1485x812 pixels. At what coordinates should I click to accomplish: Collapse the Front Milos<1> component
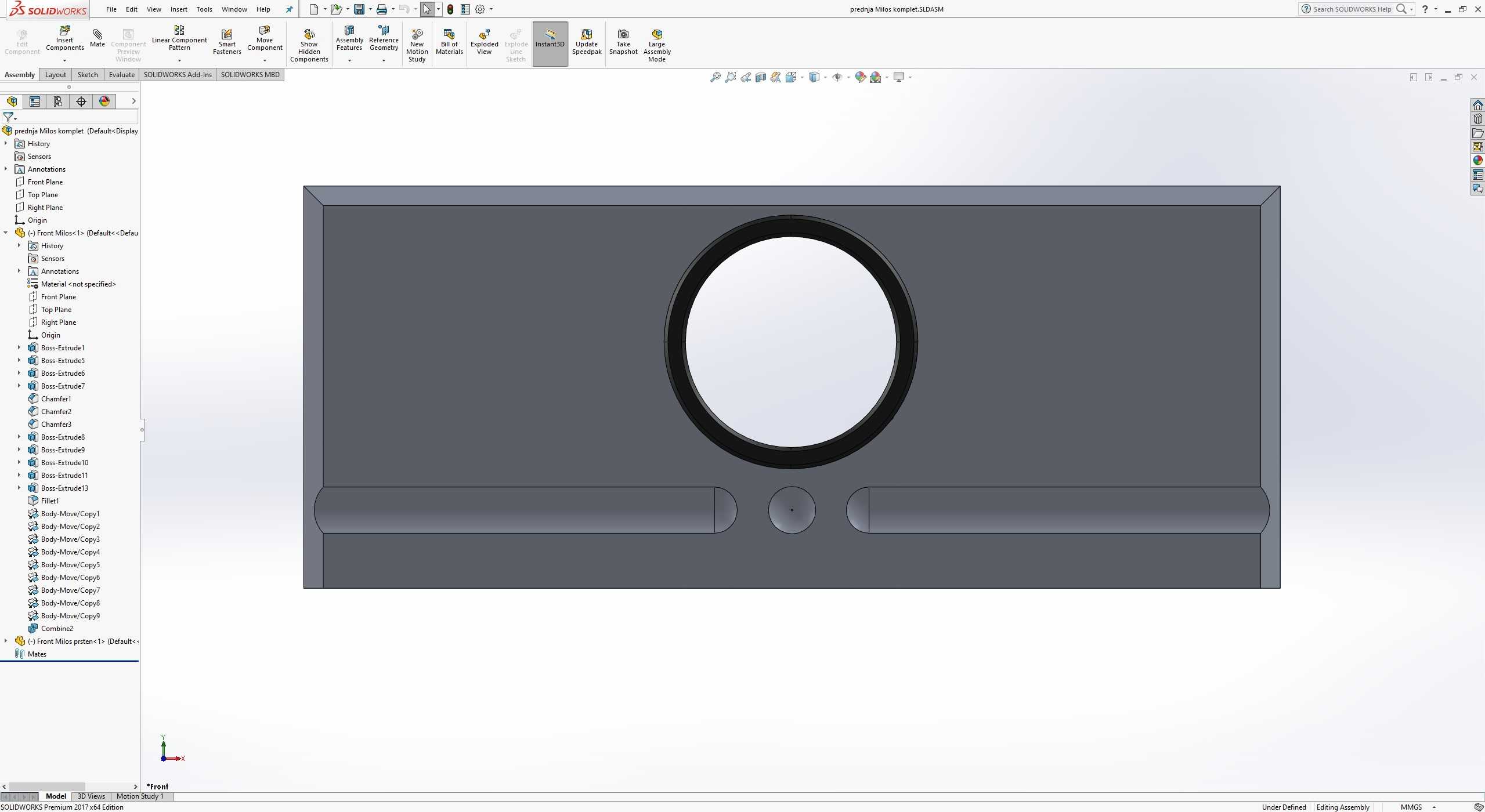coord(6,233)
